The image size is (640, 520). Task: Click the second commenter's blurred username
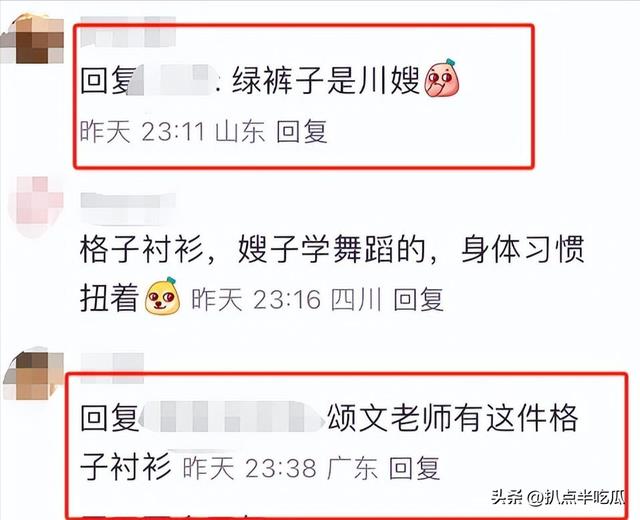click(x=128, y=206)
